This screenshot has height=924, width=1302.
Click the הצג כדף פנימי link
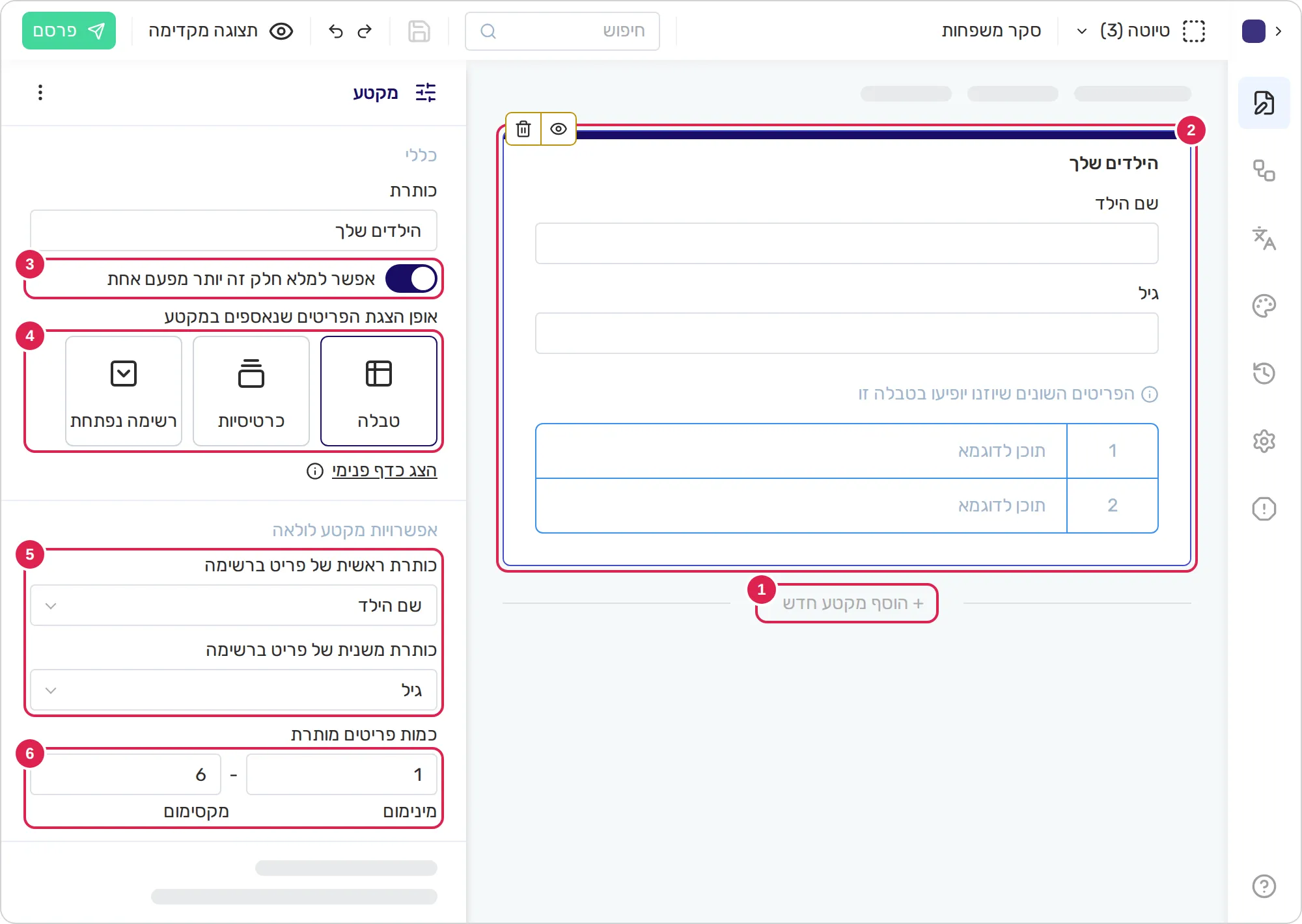pos(384,470)
